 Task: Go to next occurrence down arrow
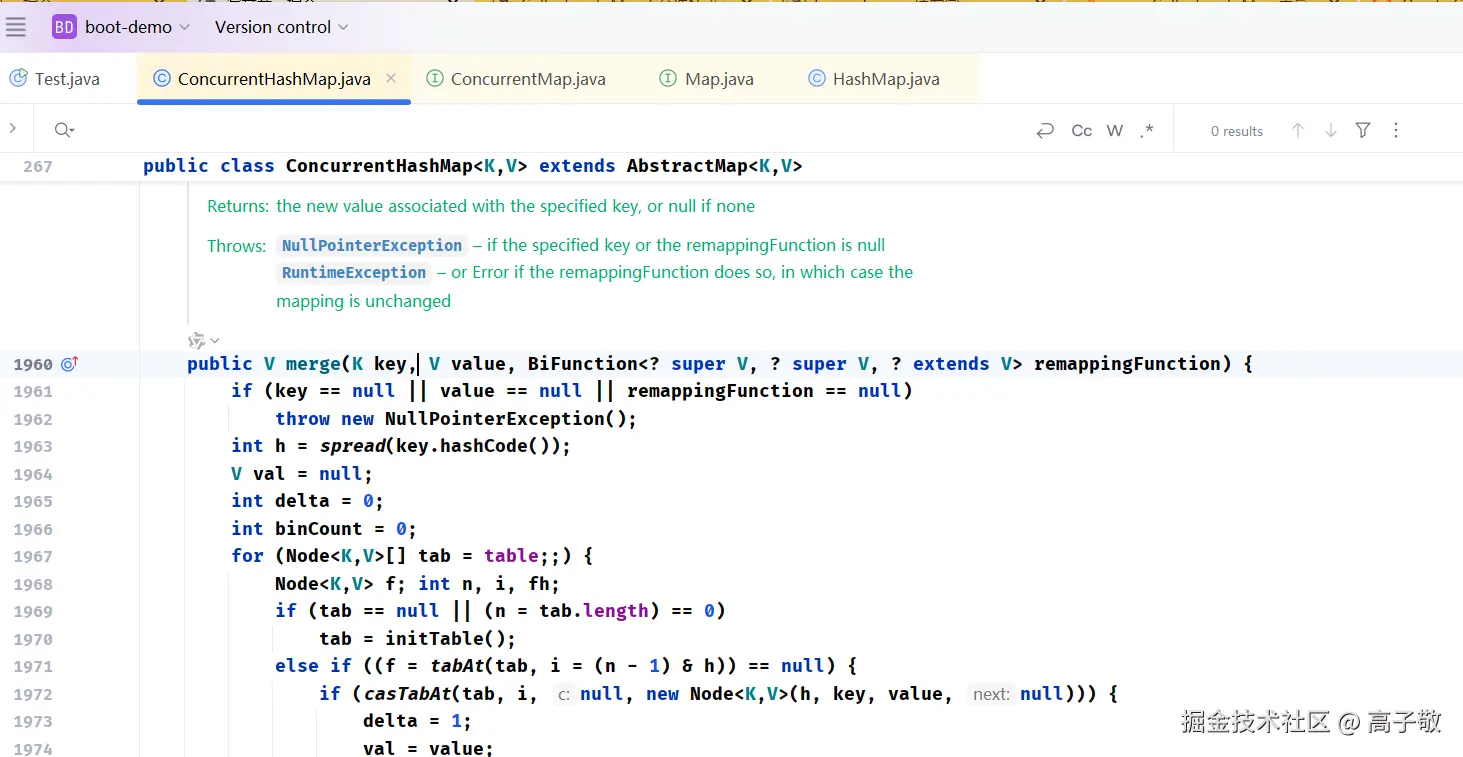coord(1331,130)
